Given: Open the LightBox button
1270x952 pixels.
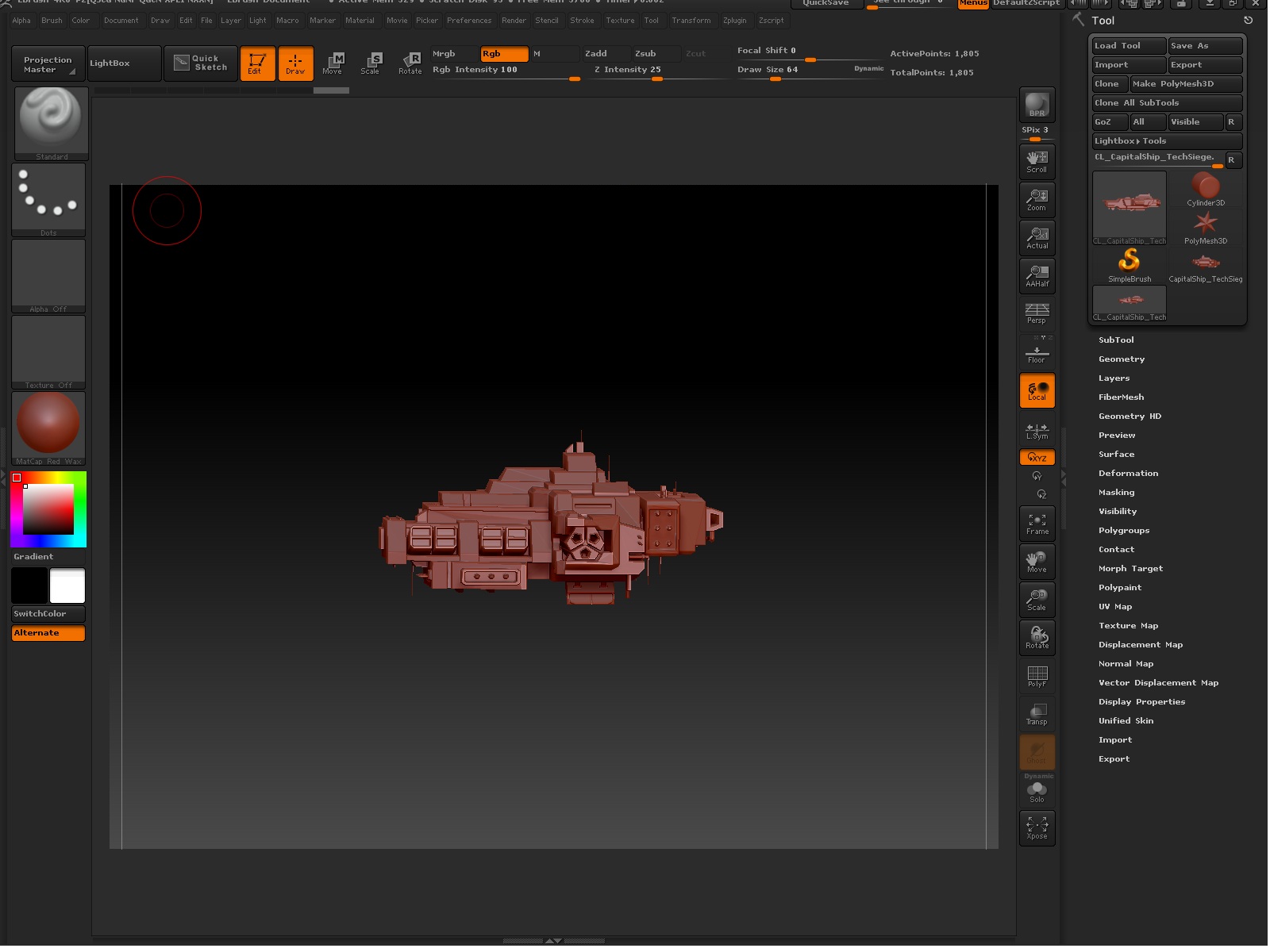Looking at the screenshot, I should click(124, 63).
